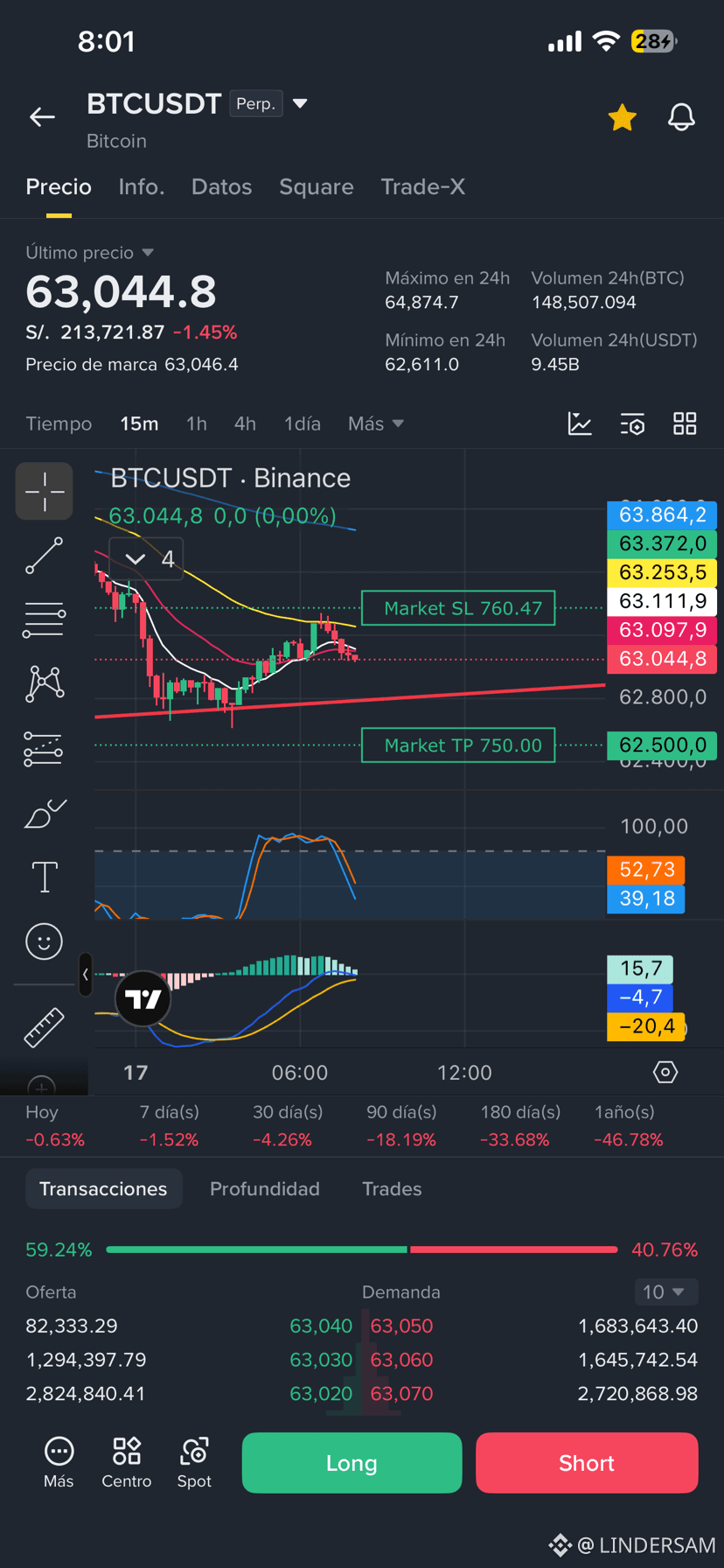Select the Hoy performance range

(x=54, y=1125)
